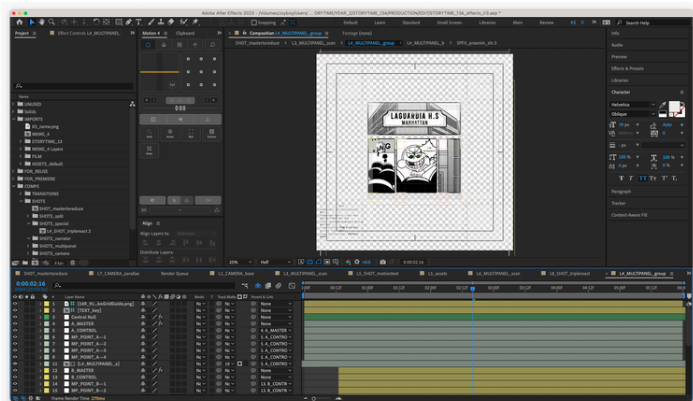Select the Rectangle shape tool

point(118,22)
